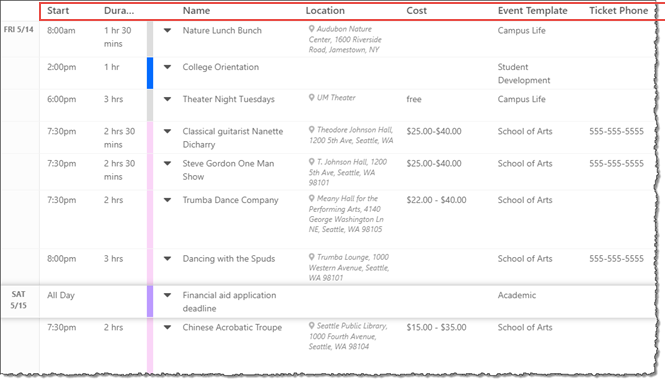665x382 pixels.
Task: Click the Seattle Public Library map pin icon
Action: [312, 326]
